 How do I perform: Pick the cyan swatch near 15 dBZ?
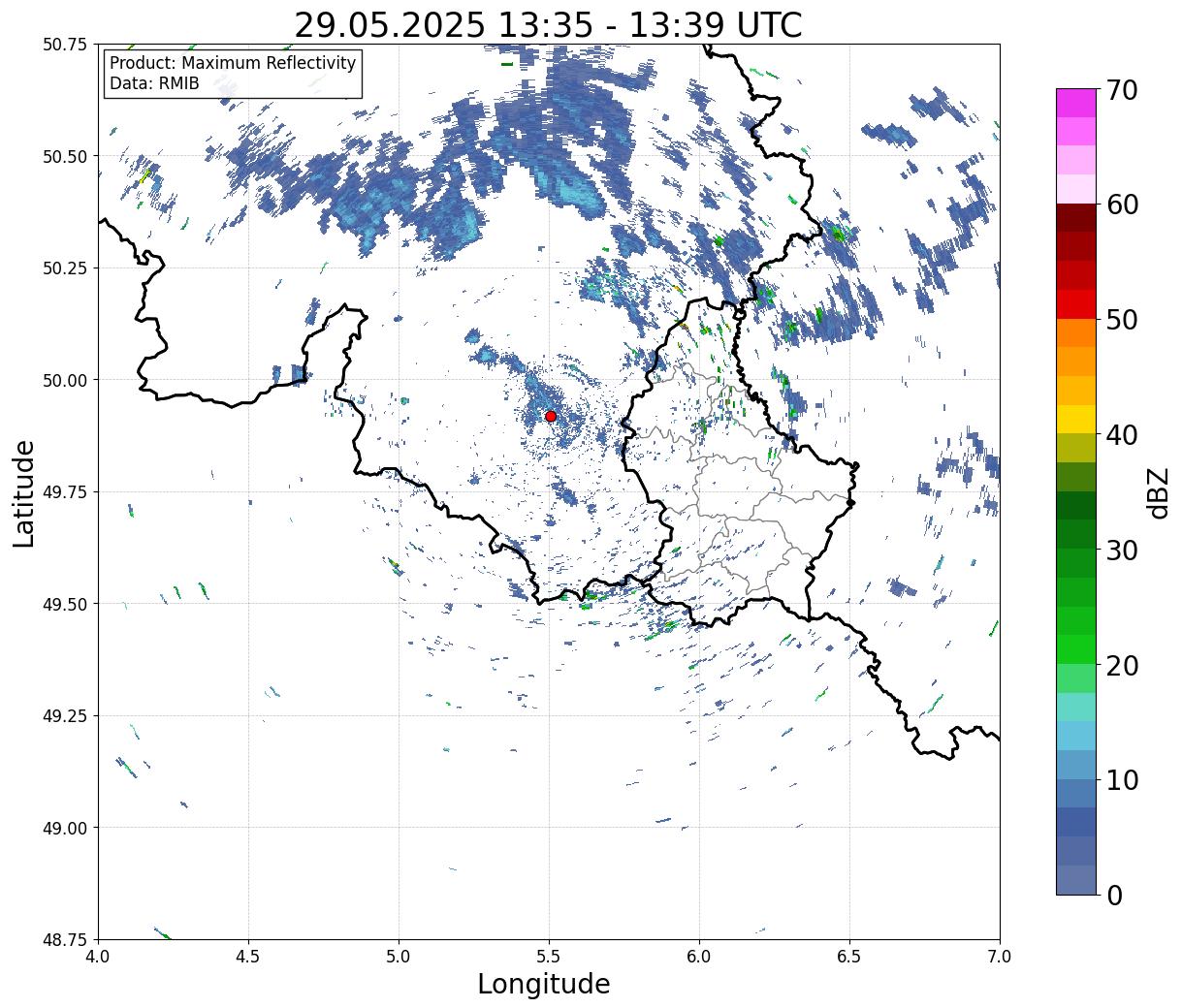[1075, 736]
